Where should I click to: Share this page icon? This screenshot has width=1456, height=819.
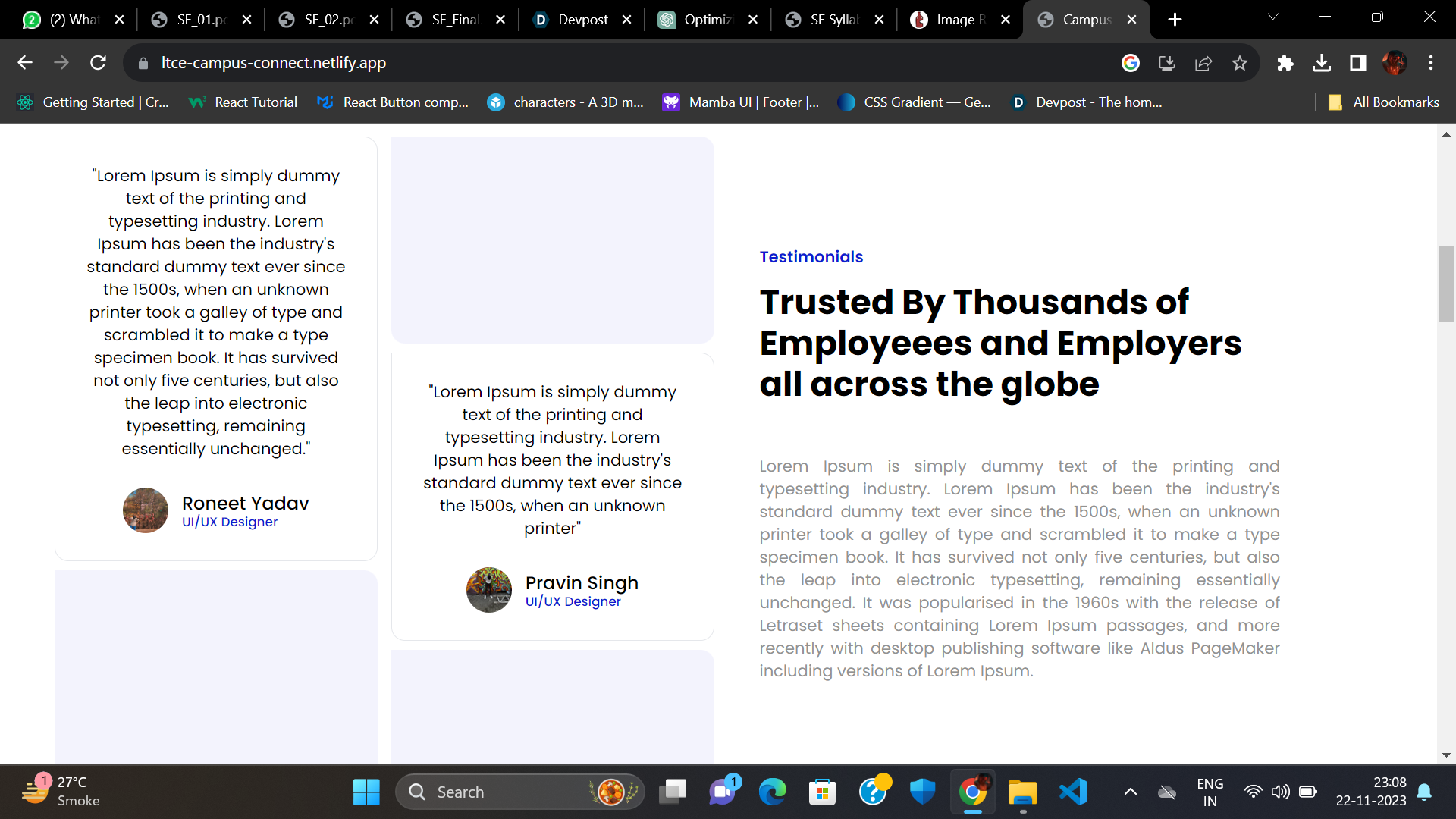1203,63
